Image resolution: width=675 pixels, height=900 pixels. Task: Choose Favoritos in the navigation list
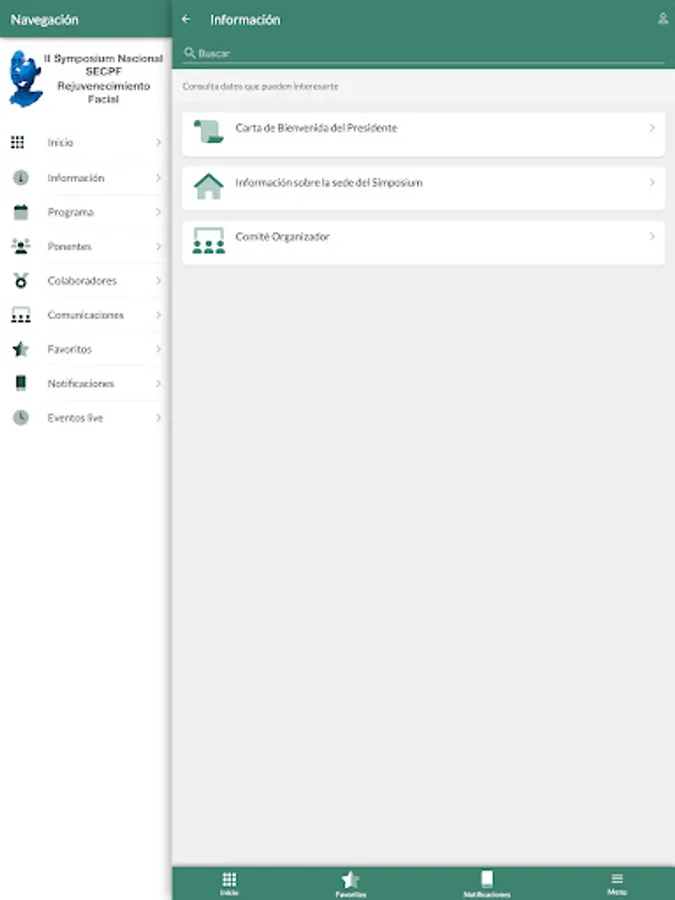[x=86, y=349]
